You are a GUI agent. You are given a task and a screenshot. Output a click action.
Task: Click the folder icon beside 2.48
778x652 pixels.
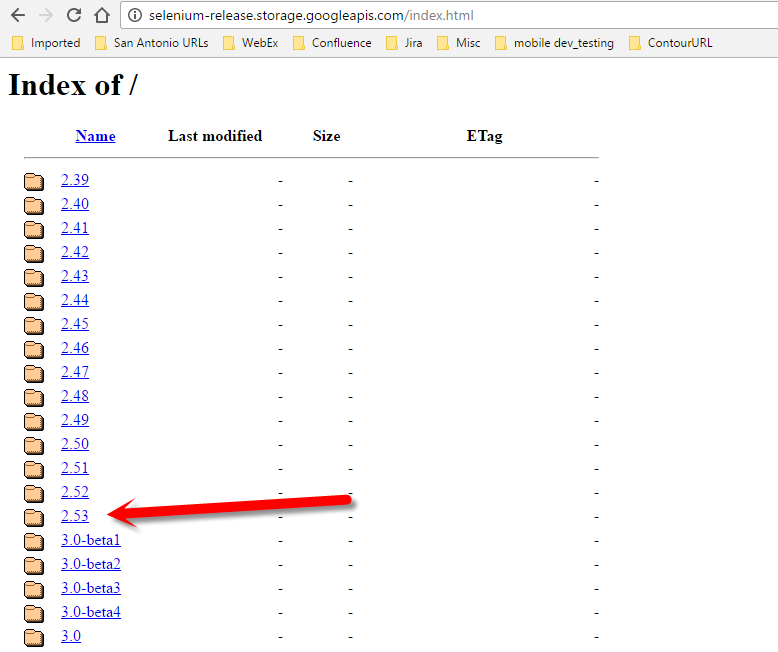pos(34,397)
